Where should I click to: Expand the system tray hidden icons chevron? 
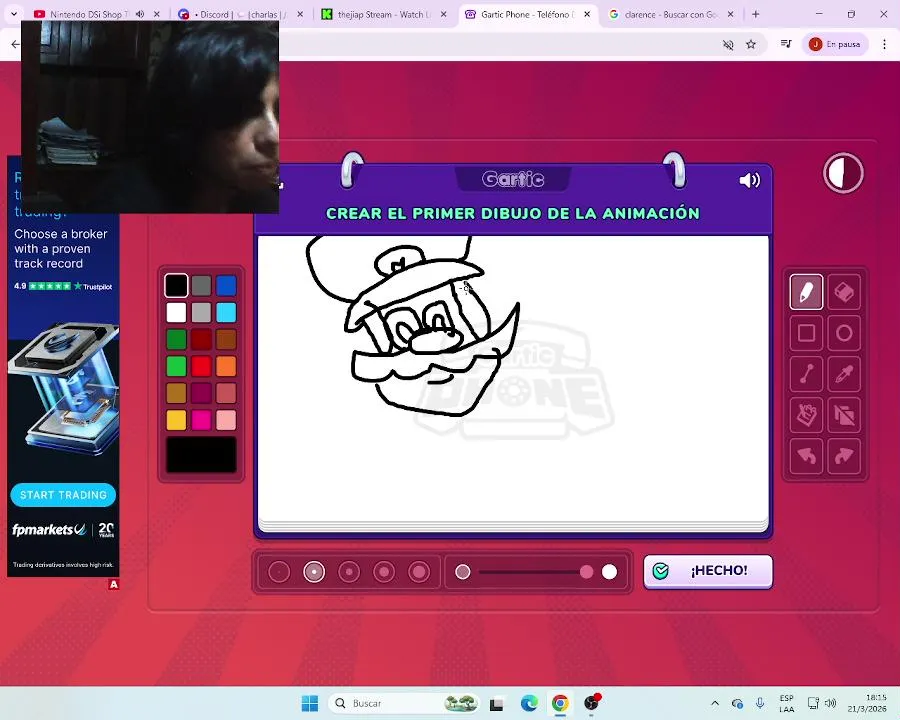[x=715, y=703]
